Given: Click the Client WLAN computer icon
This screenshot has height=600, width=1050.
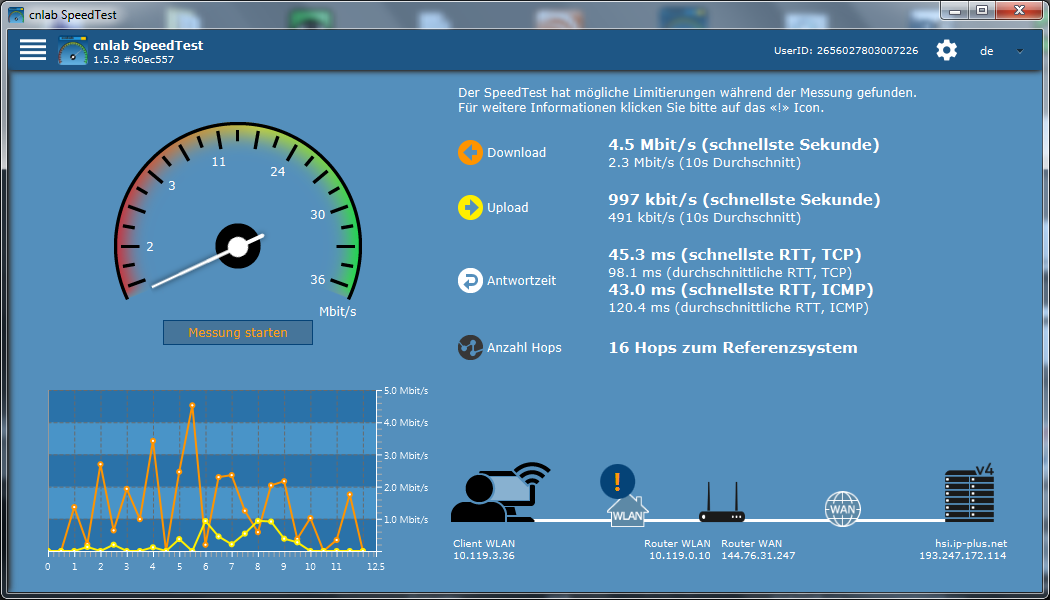Looking at the screenshot, I should [500, 492].
